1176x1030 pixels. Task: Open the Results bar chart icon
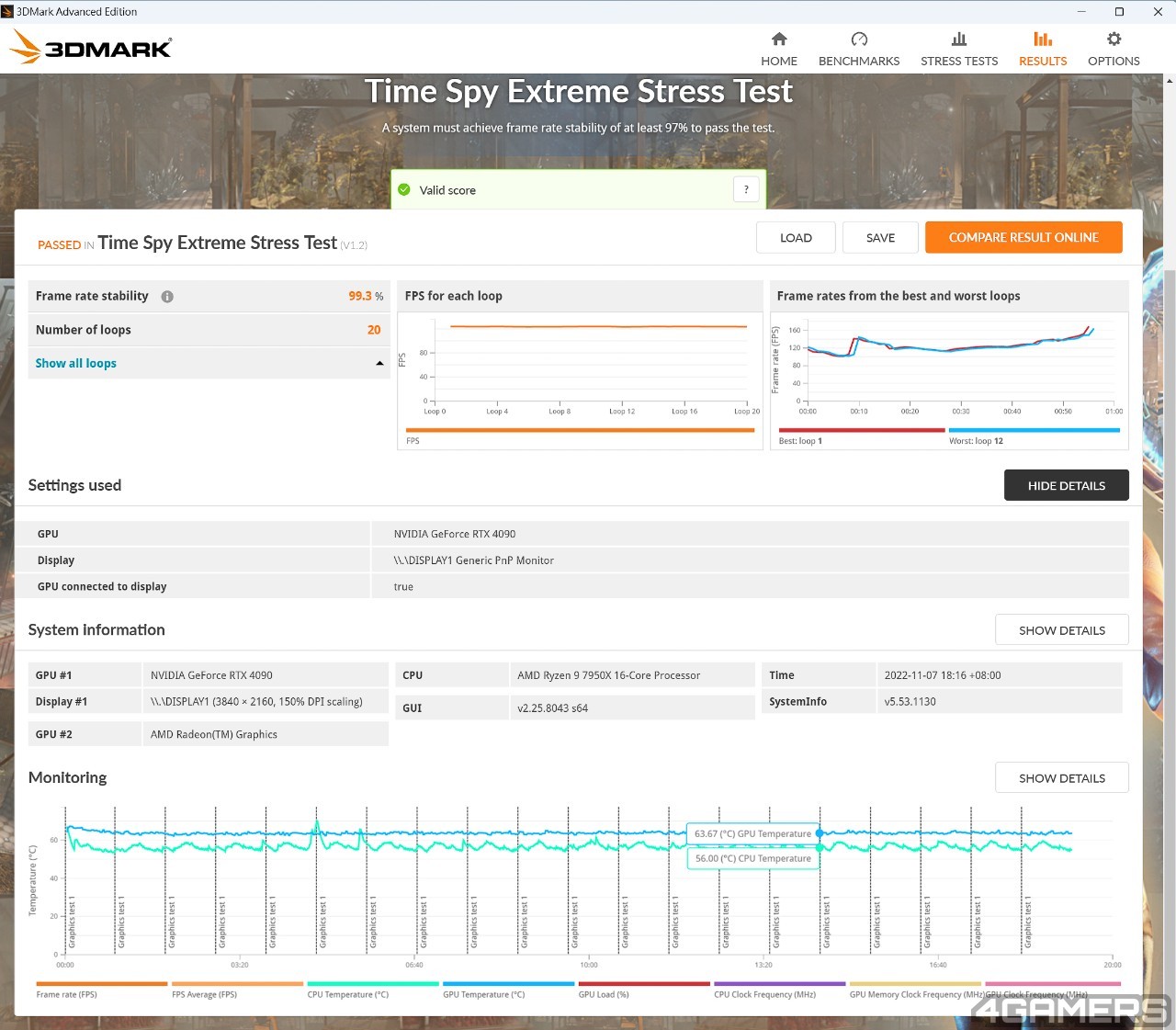[x=1043, y=39]
